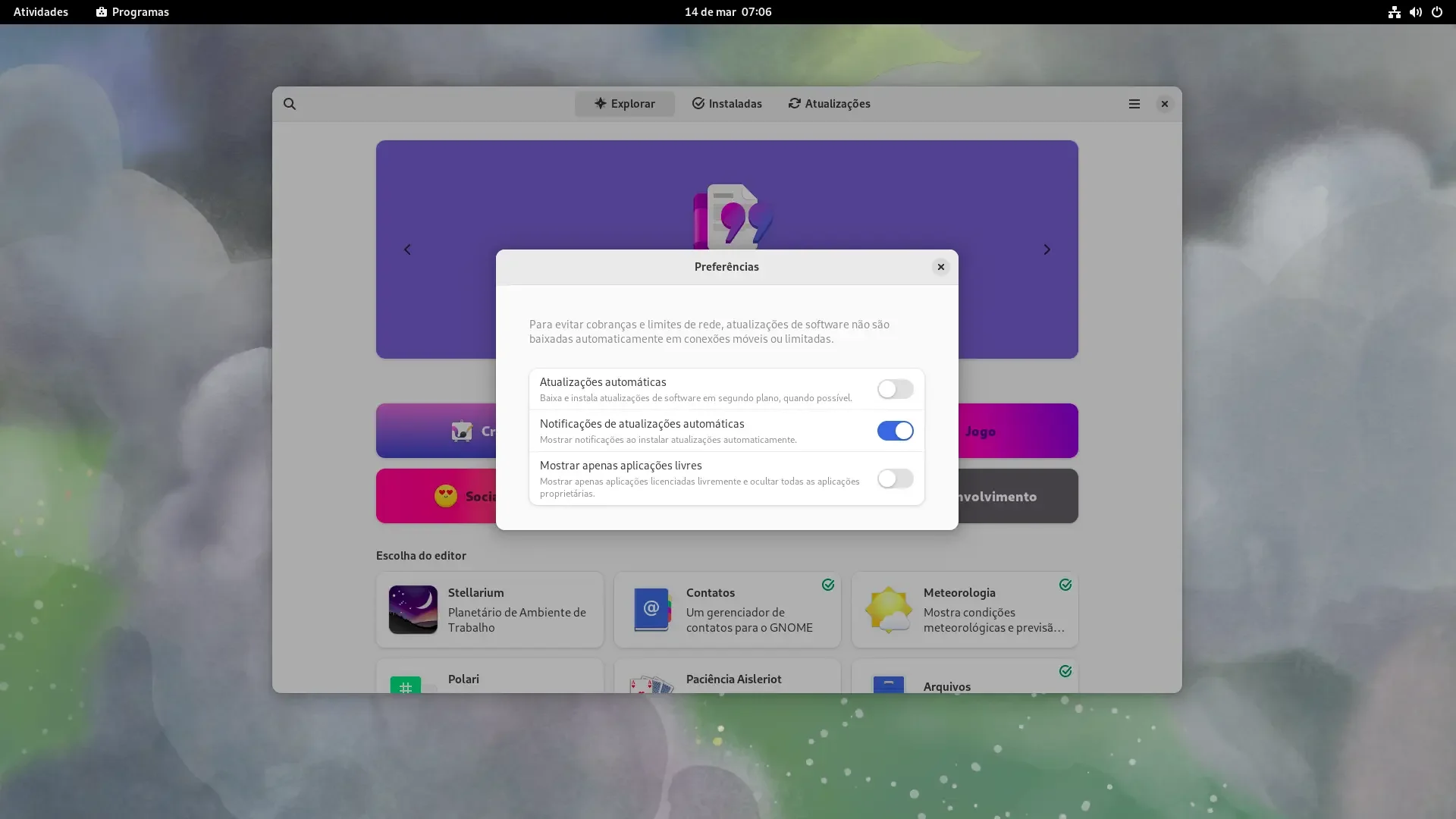Open the hamburger menu in the Software header
This screenshot has height=819, width=1456.
click(x=1134, y=104)
